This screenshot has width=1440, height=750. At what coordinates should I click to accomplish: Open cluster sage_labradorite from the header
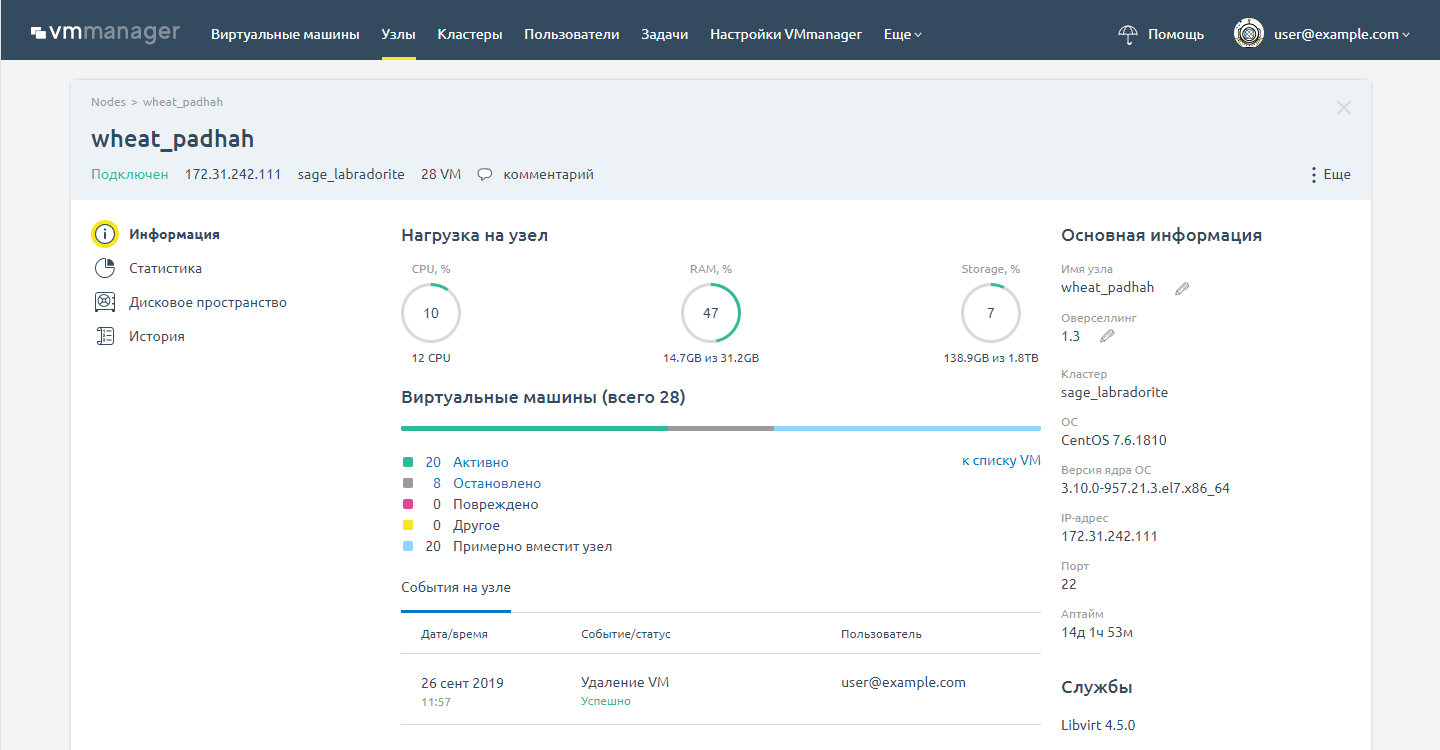tap(350, 173)
